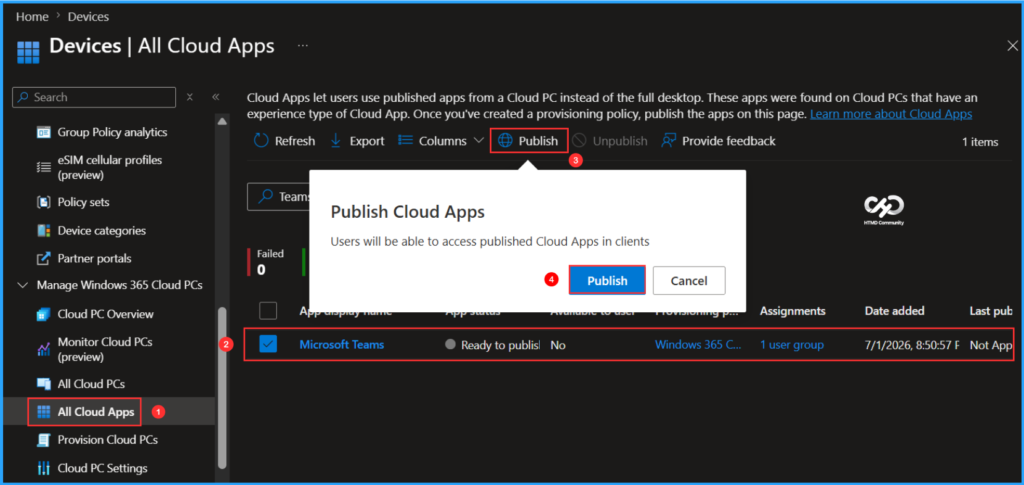Select Device categories in the sidebar
Viewport: 1024px width, 485px height.
pyautogui.click(x=102, y=230)
